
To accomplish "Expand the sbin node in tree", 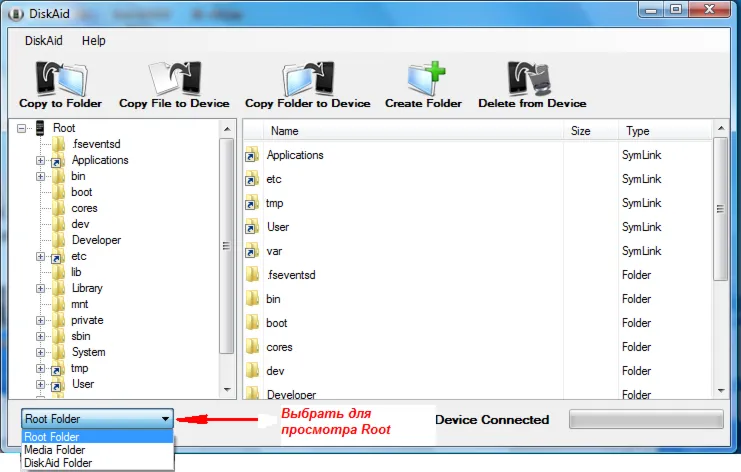I will tap(41, 336).
